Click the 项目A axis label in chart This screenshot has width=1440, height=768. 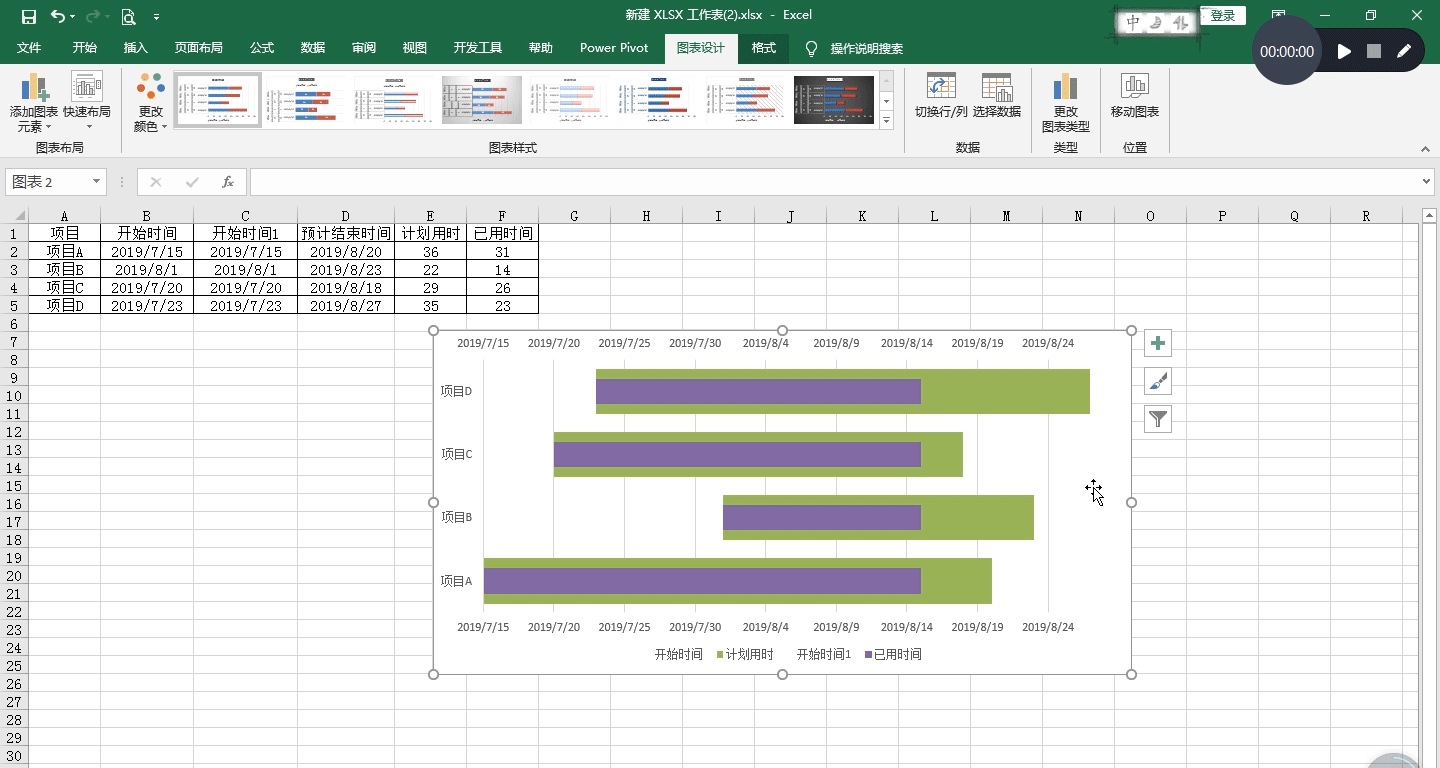[456, 581]
